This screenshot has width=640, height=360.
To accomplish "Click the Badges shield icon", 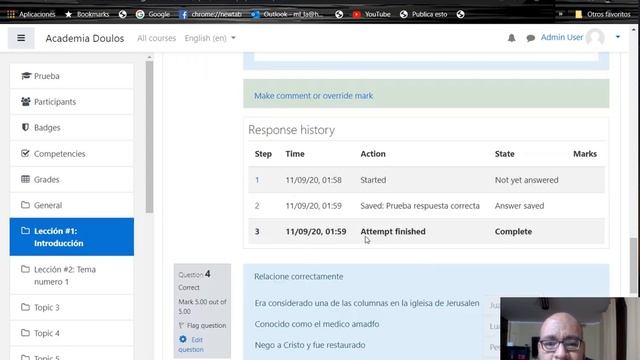I will (25, 127).
